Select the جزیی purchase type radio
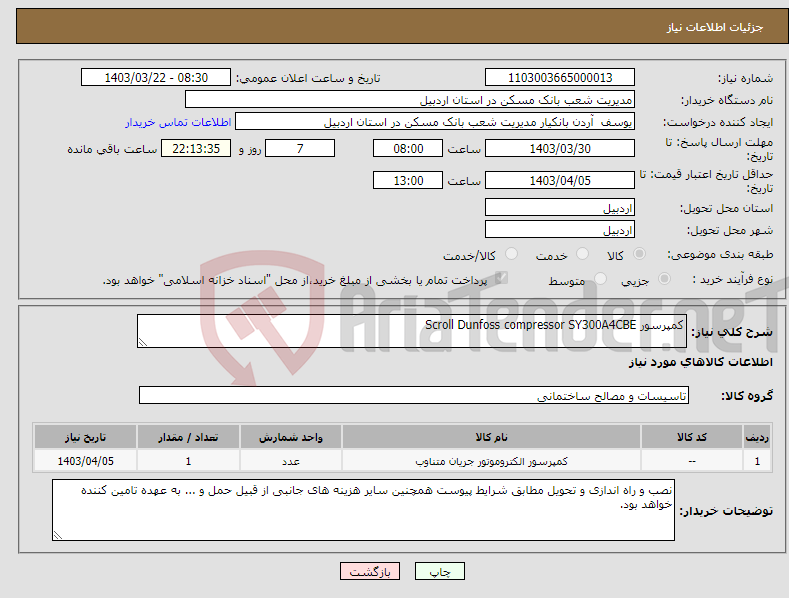 [x=664, y=279]
